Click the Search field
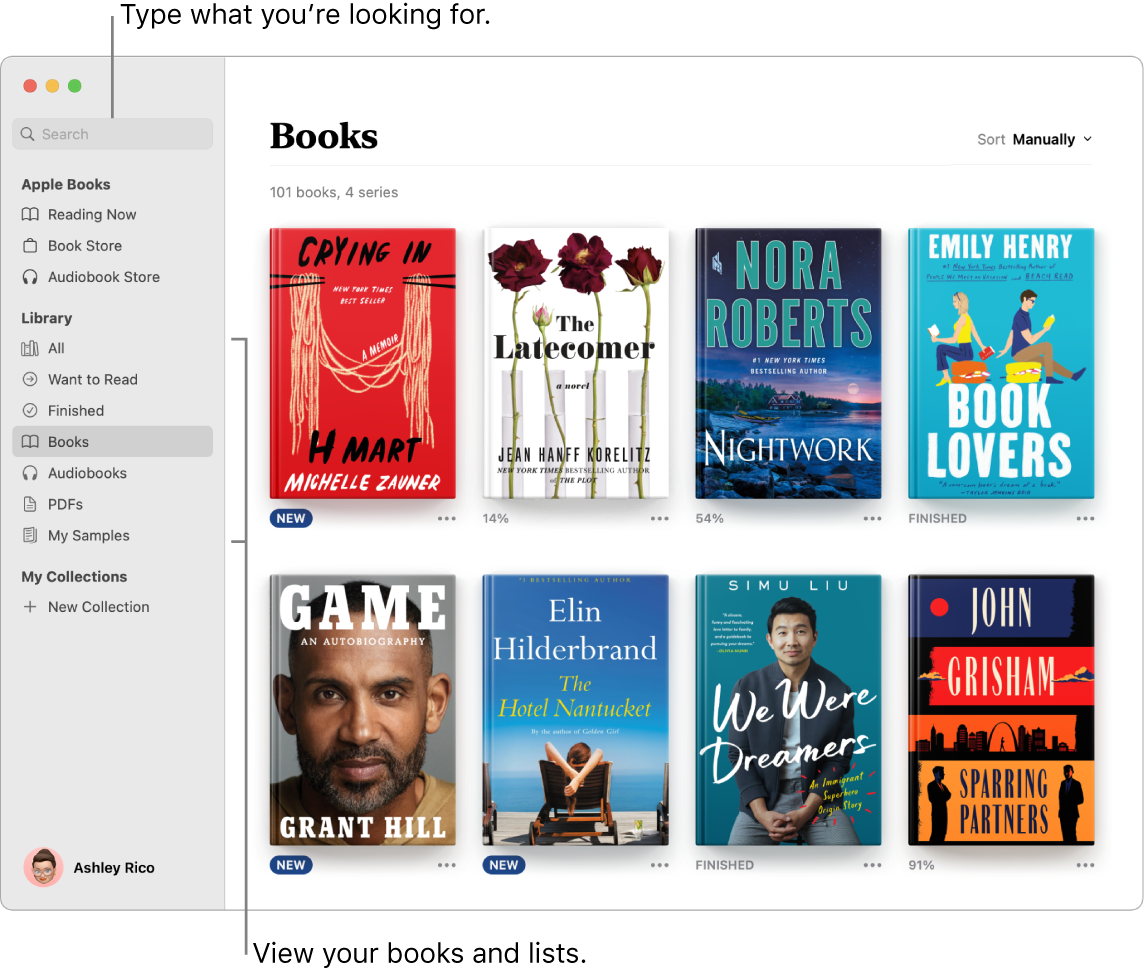This screenshot has width=1146, height=976. pyautogui.click(x=112, y=133)
